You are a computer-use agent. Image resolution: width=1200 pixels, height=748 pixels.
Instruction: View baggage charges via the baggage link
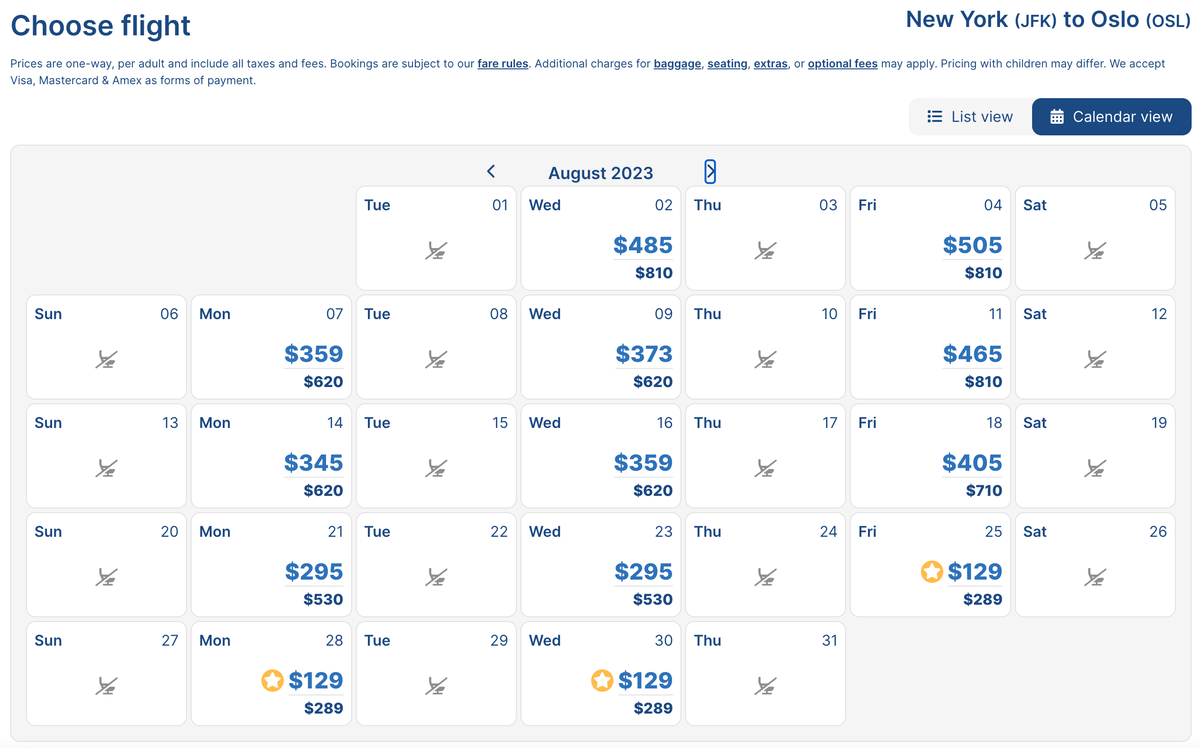point(677,63)
